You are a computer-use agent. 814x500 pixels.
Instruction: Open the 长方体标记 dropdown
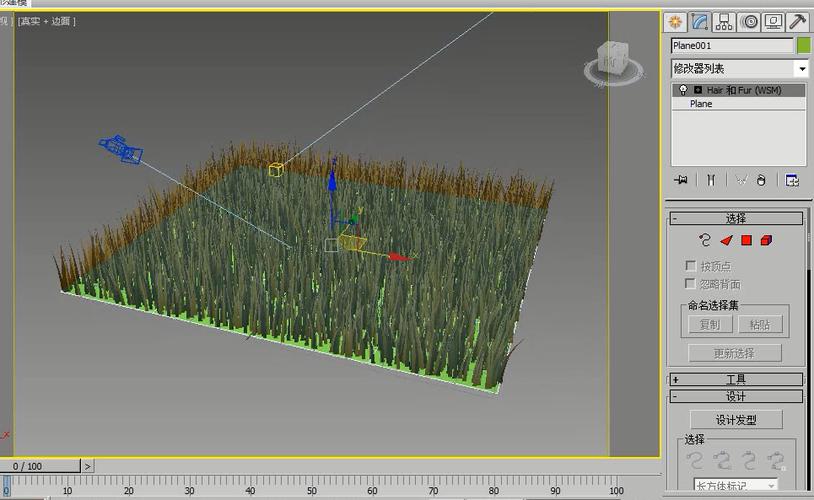click(736, 485)
